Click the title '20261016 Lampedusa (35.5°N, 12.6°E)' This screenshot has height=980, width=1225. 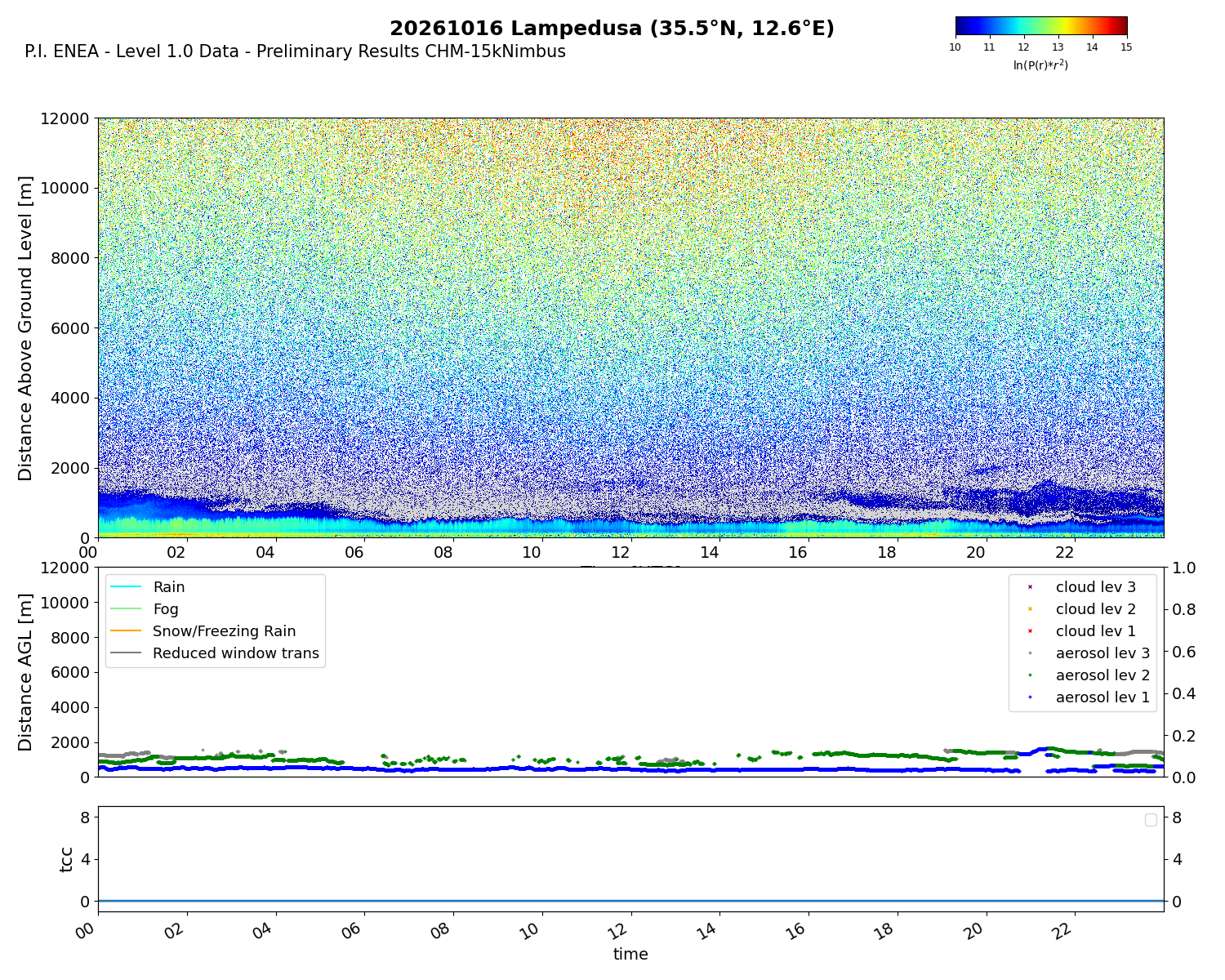[612, 29]
